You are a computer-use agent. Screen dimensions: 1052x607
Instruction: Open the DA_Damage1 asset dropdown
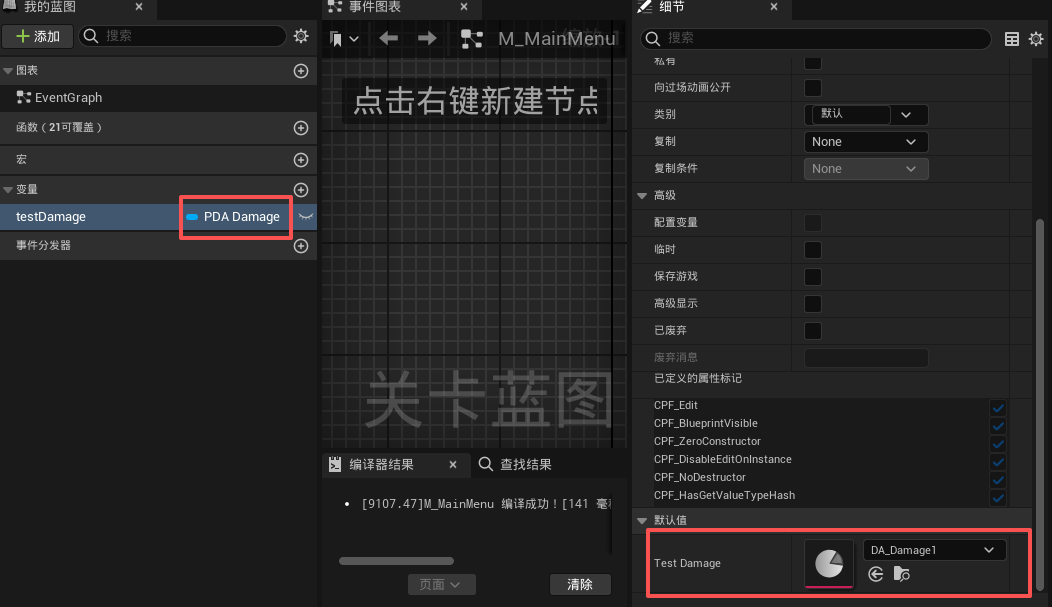point(934,550)
